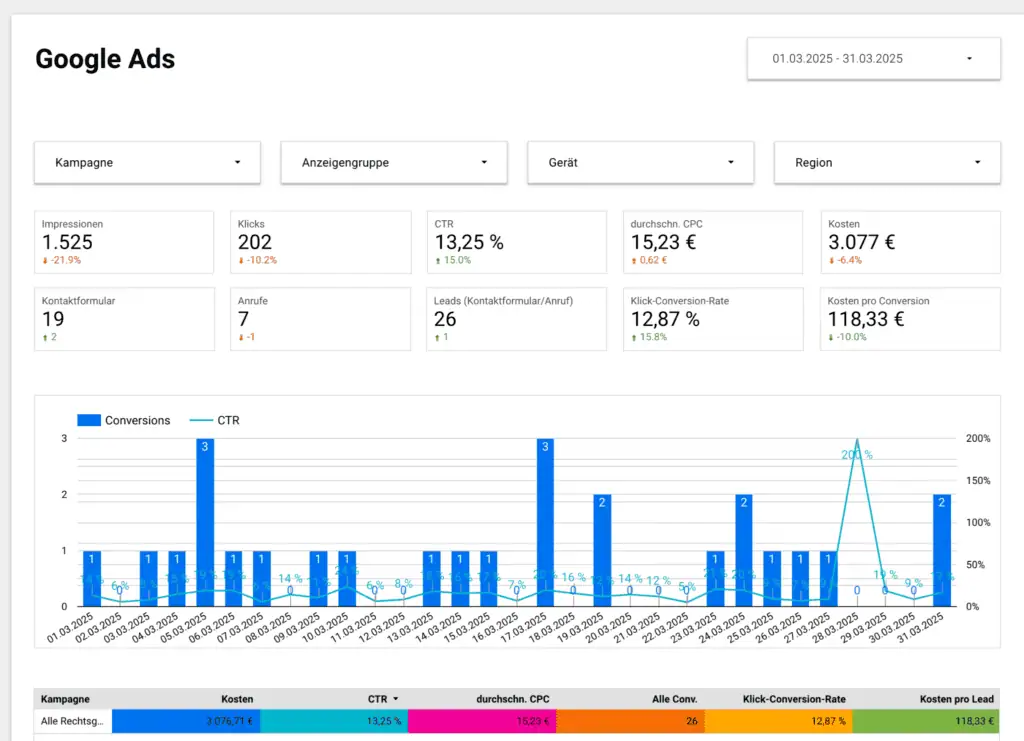Click the 13,25 % CTR table cell
This screenshot has width=1024, height=741.
coord(334,721)
